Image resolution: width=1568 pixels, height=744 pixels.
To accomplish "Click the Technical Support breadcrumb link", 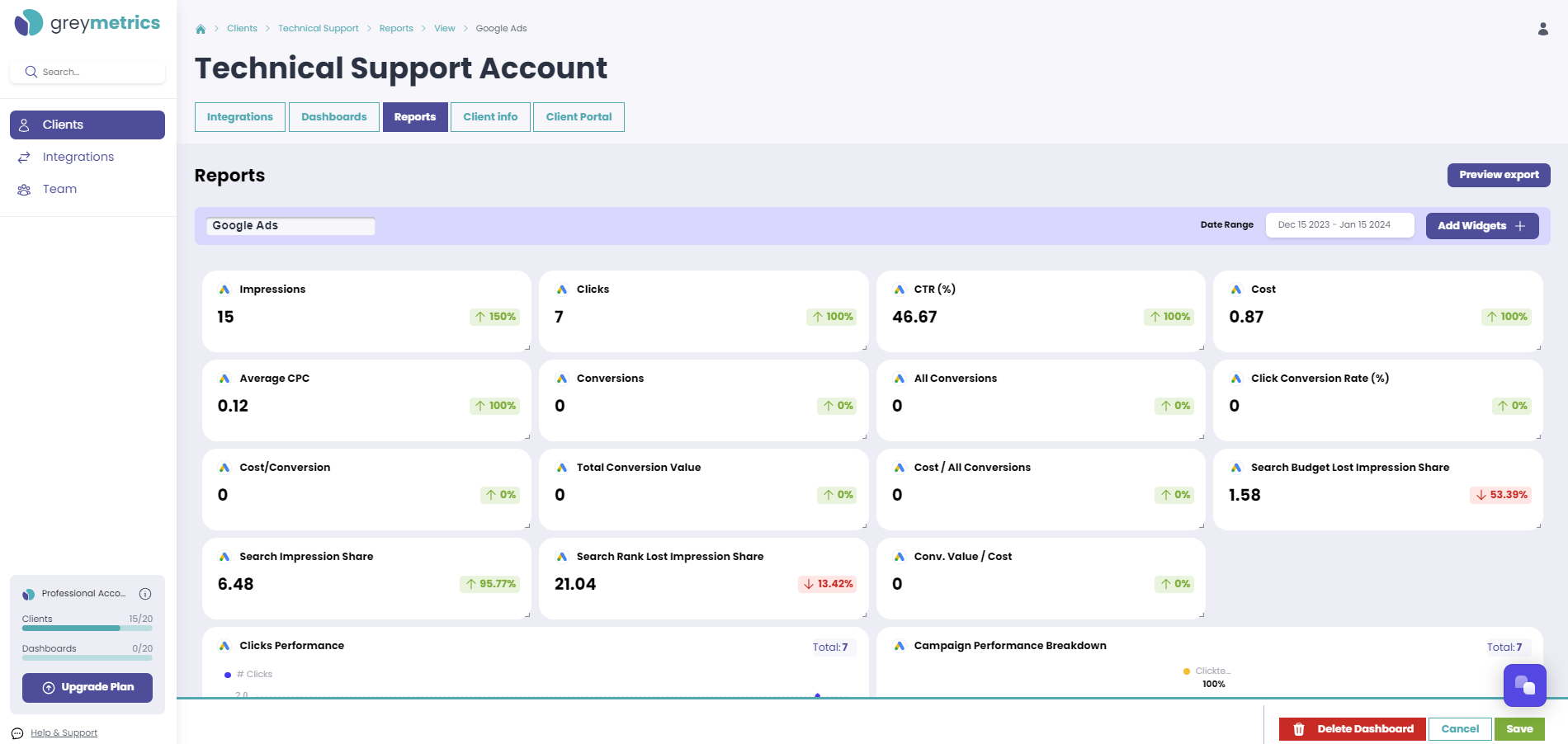I will 319,29.
